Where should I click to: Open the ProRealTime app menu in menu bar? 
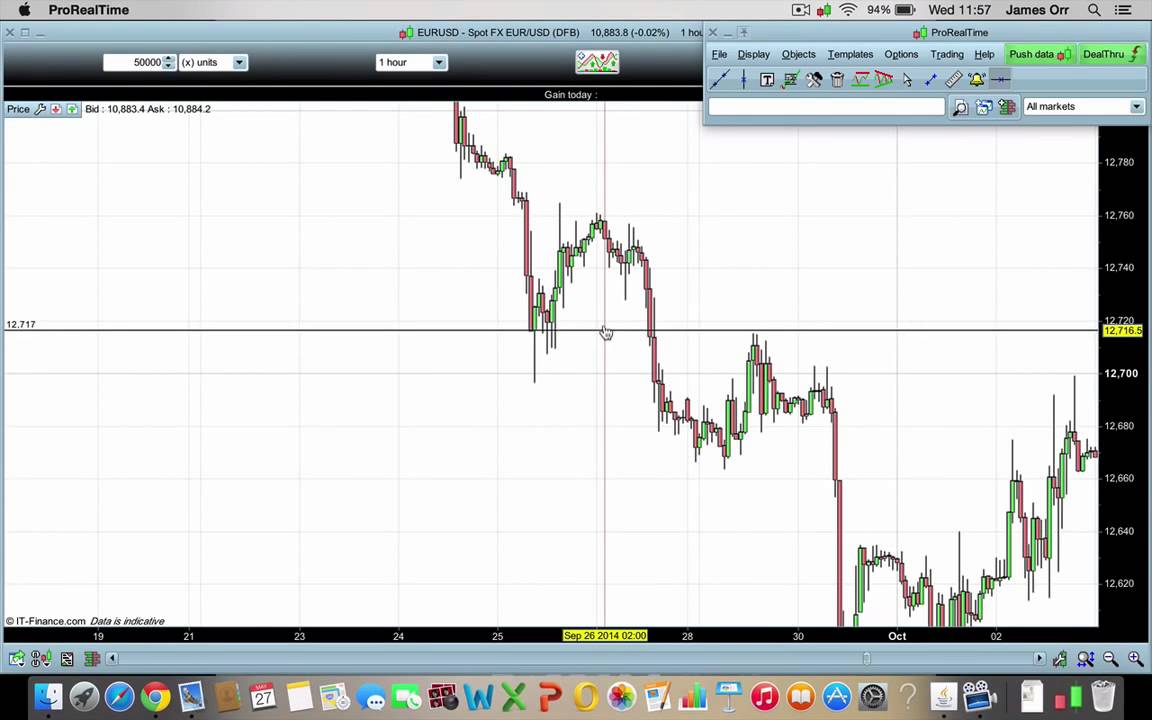(88, 10)
